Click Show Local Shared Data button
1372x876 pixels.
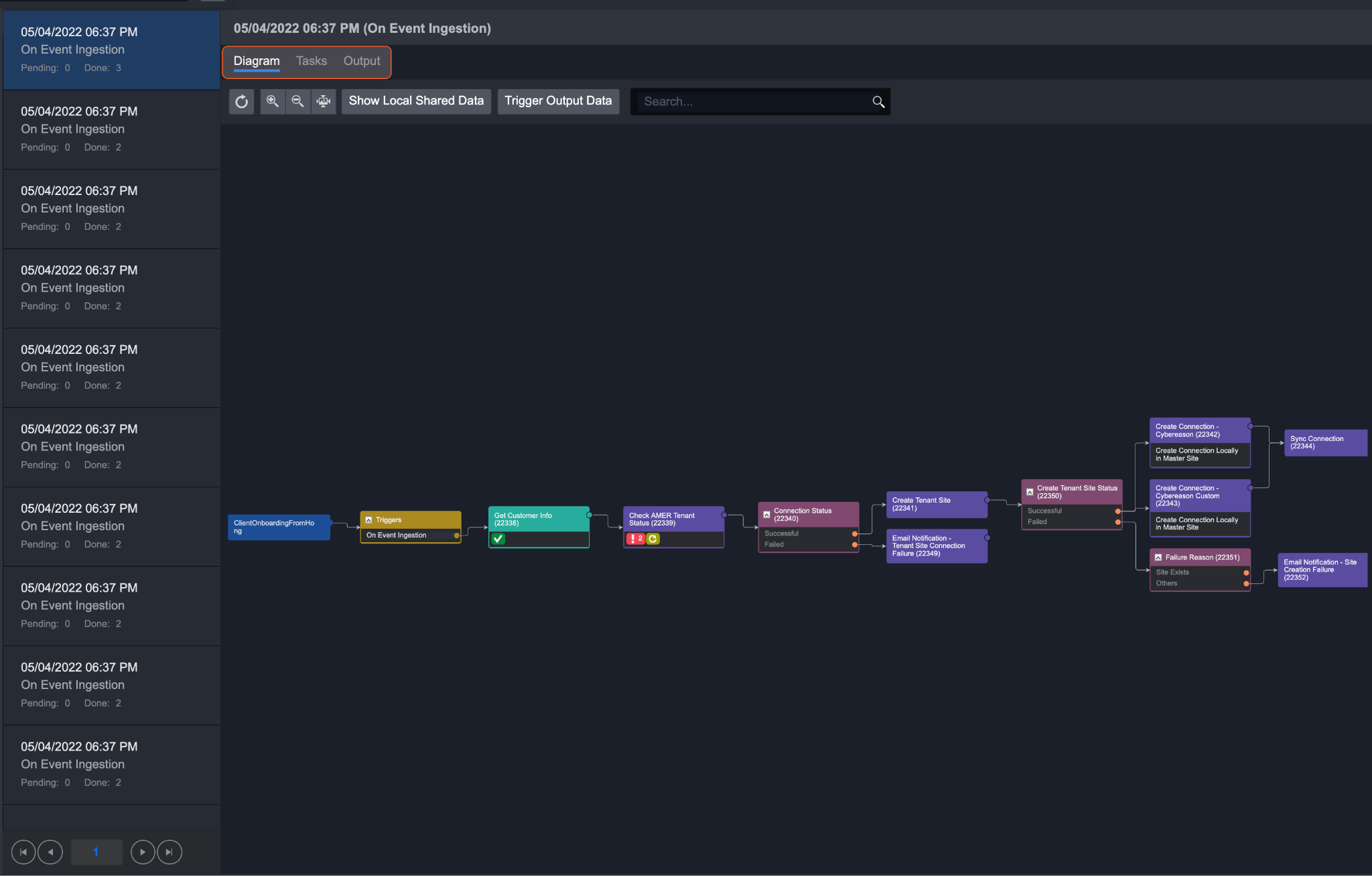pyautogui.click(x=416, y=101)
